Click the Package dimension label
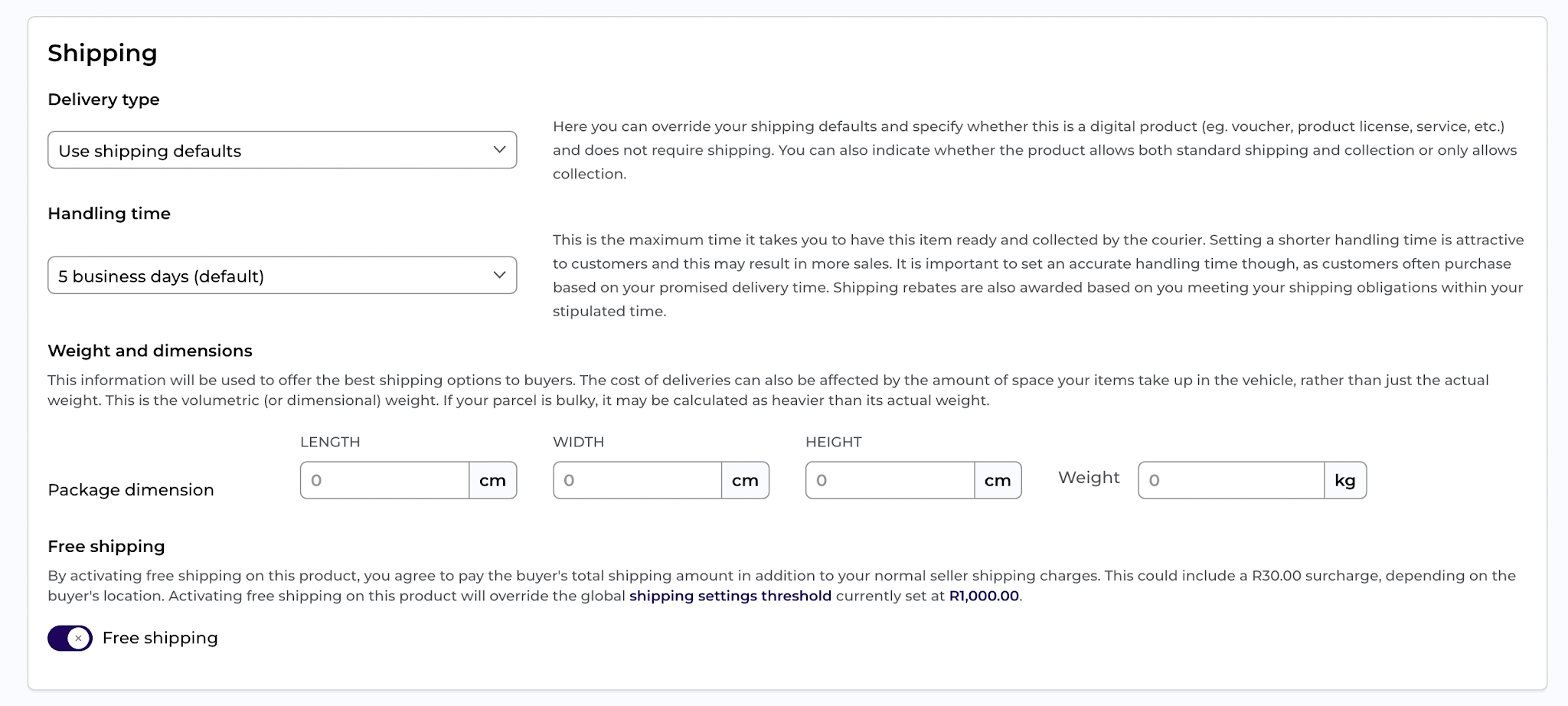The image size is (1568, 706). pos(131,490)
